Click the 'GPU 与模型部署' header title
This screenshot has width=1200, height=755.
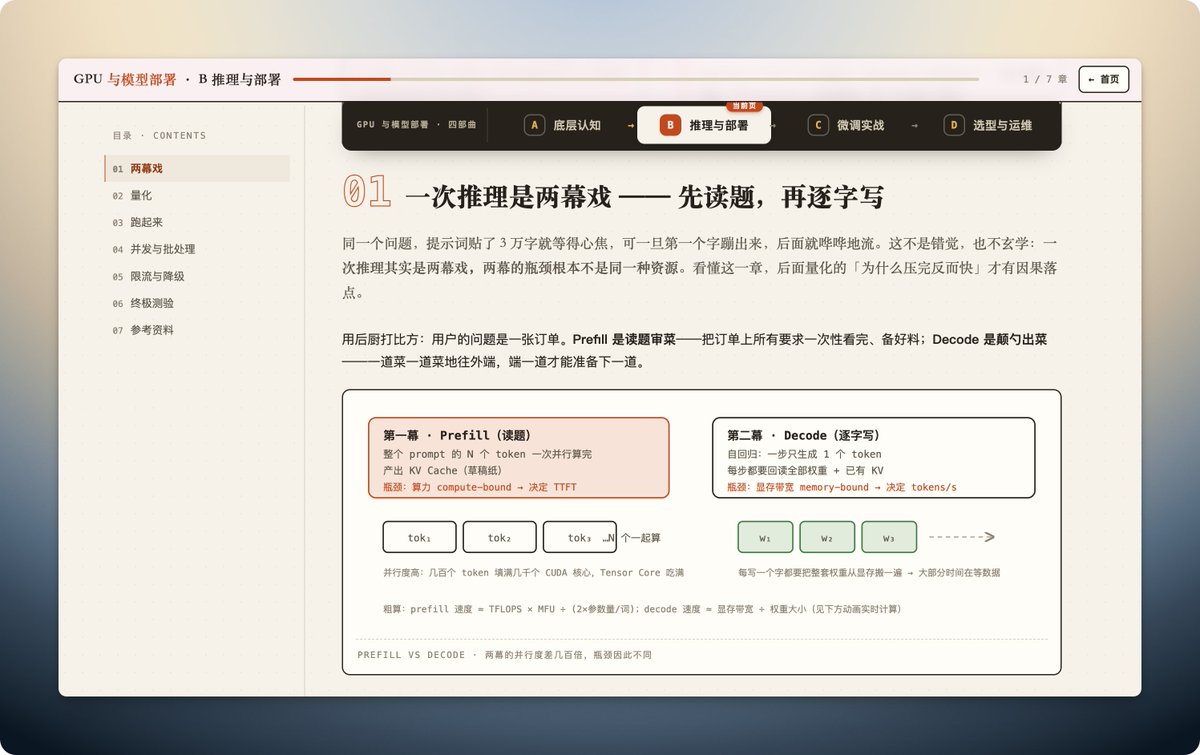pyautogui.click(x=125, y=79)
